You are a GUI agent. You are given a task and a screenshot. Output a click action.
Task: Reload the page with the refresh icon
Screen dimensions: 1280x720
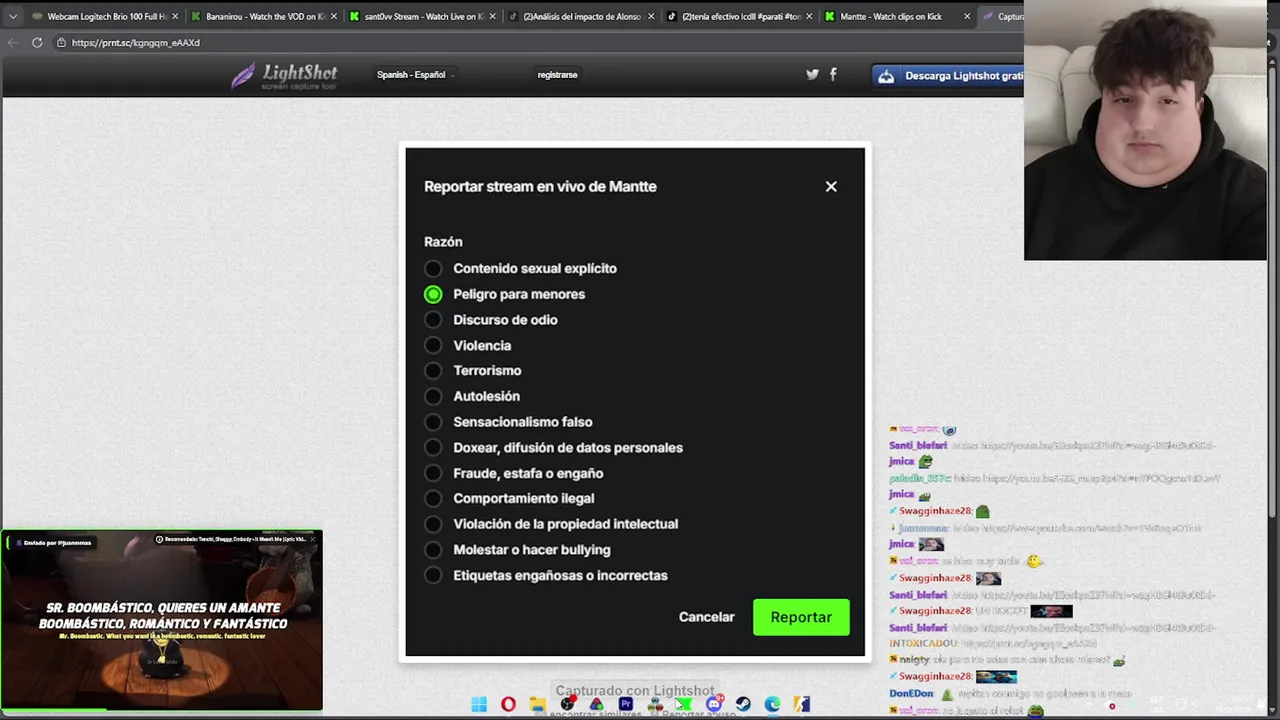[x=37, y=42]
